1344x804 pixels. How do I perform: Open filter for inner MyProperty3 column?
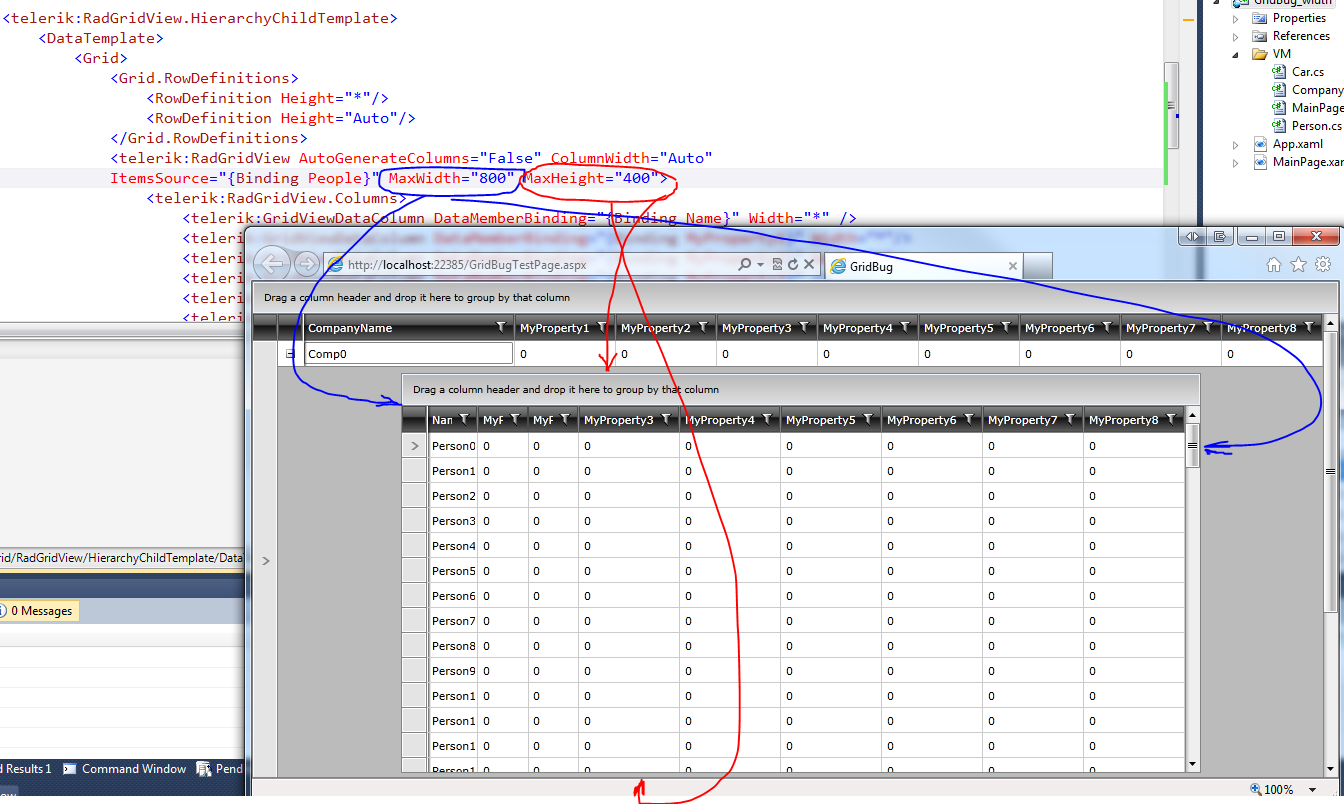[666, 420]
